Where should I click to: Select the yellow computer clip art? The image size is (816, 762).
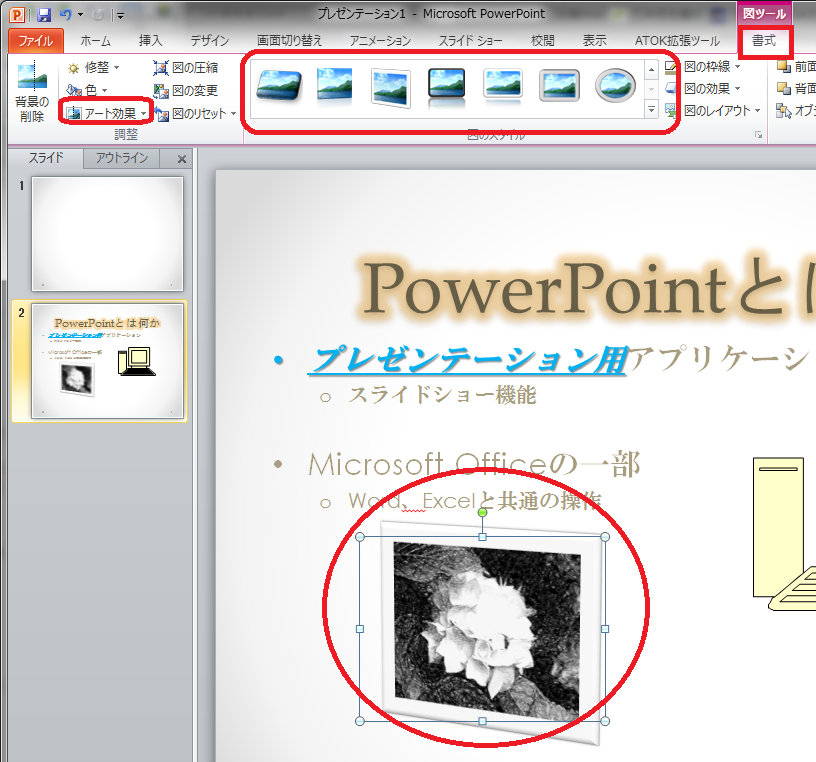(x=784, y=534)
